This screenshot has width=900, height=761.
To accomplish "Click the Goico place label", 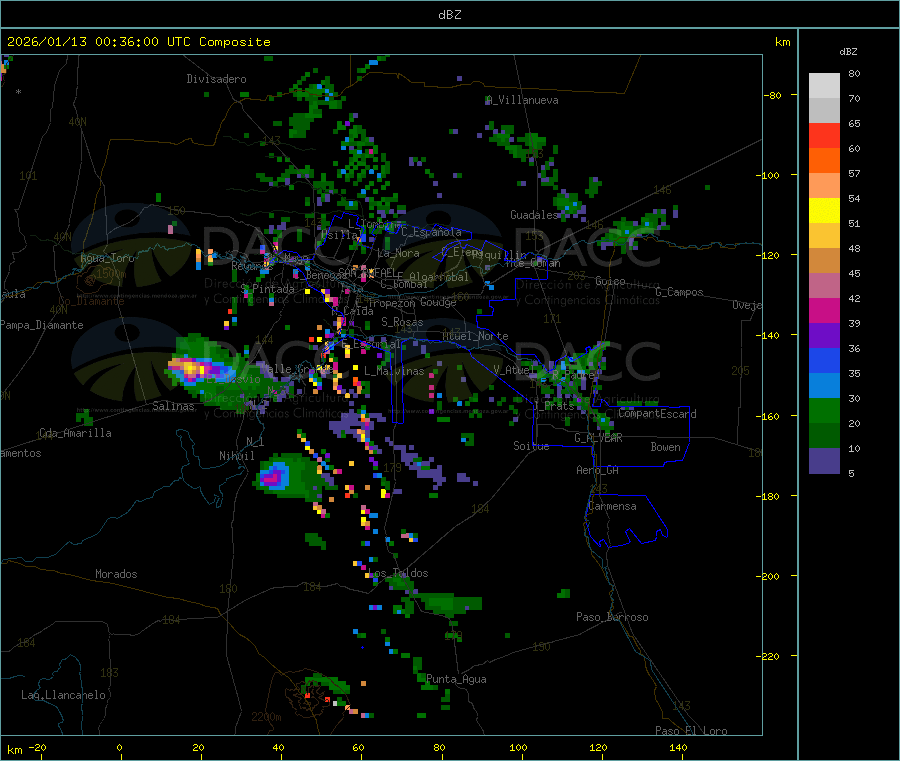I will coord(610,281).
